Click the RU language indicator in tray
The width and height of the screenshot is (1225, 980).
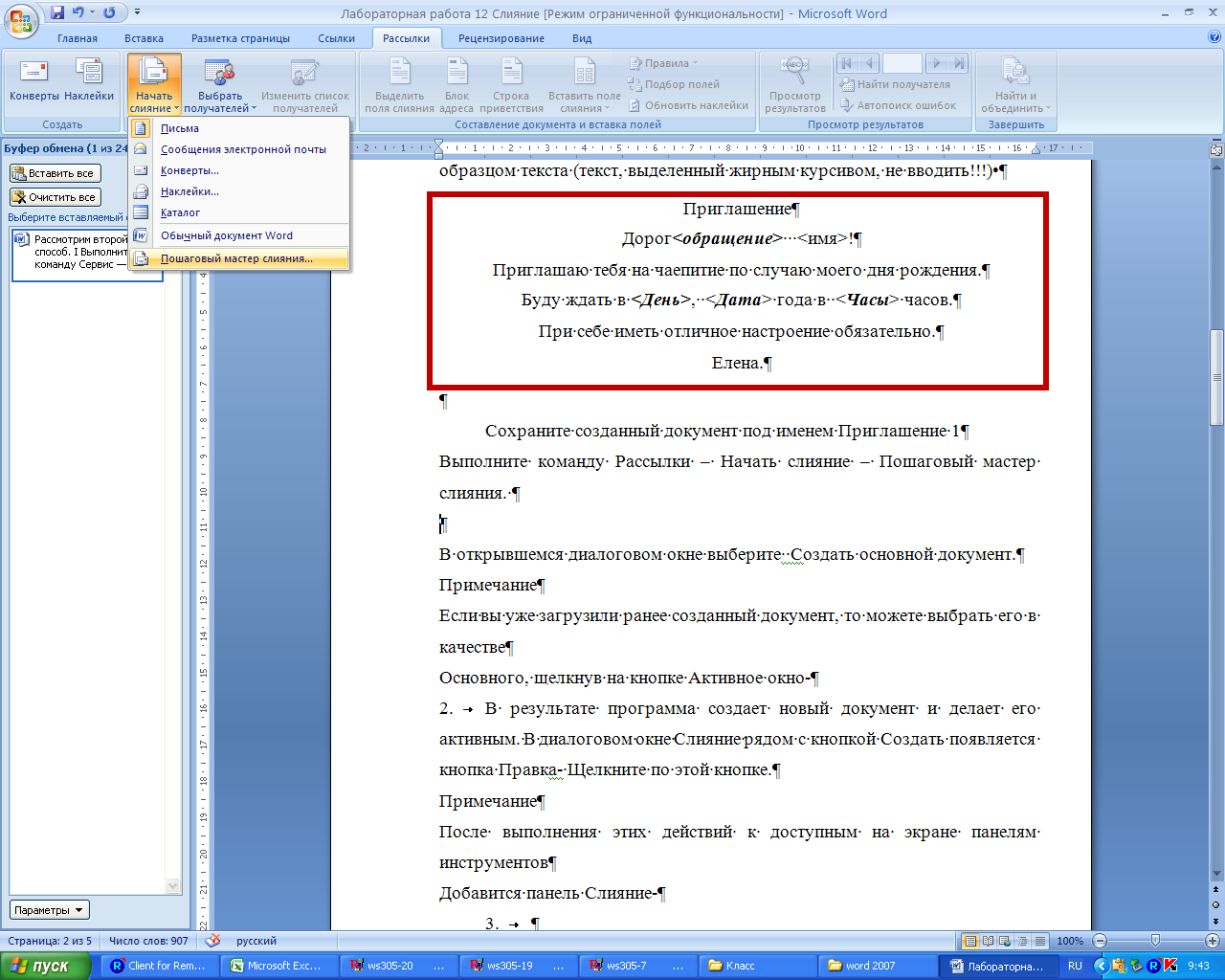pyautogui.click(x=1075, y=966)
